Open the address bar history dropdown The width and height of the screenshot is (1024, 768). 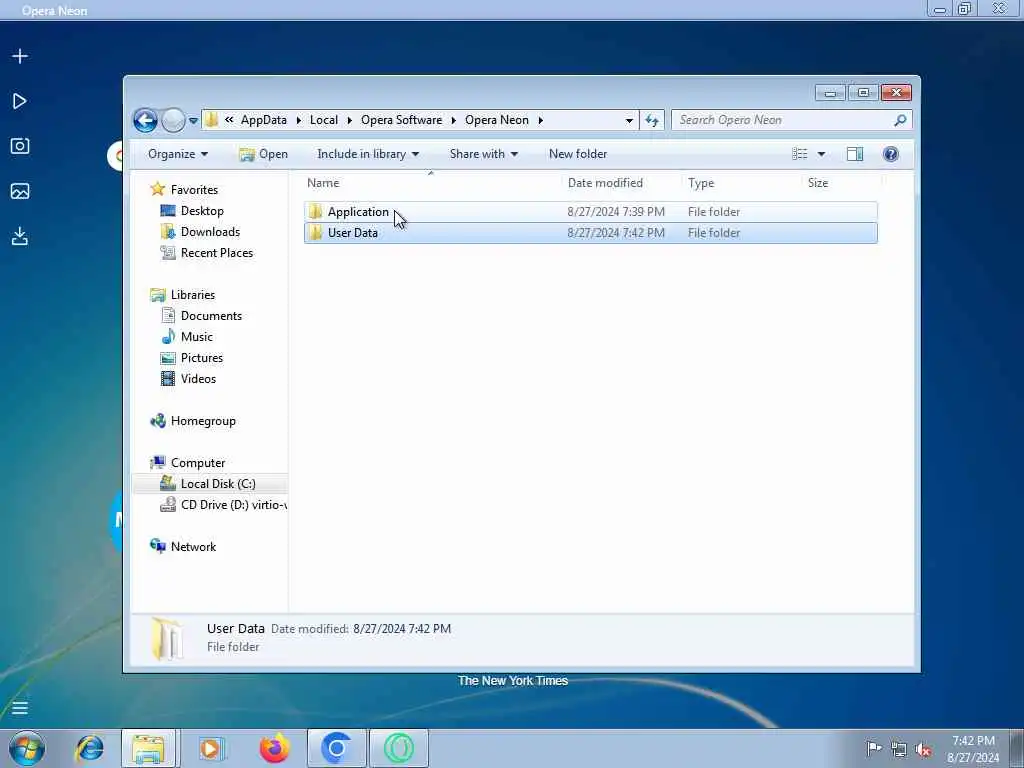point(629,120)
